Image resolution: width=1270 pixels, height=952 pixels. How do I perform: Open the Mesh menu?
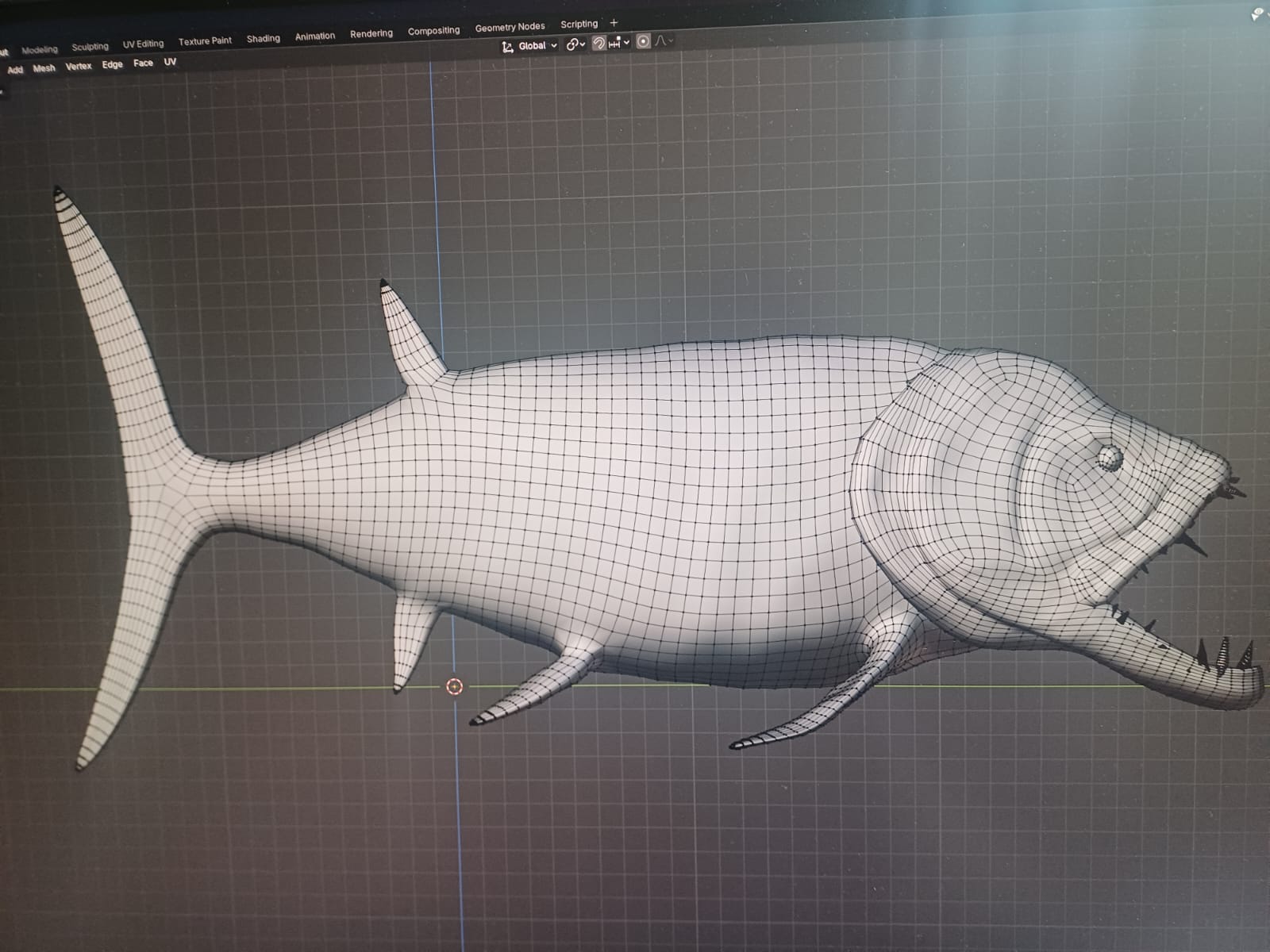click(x=44, y=68)
